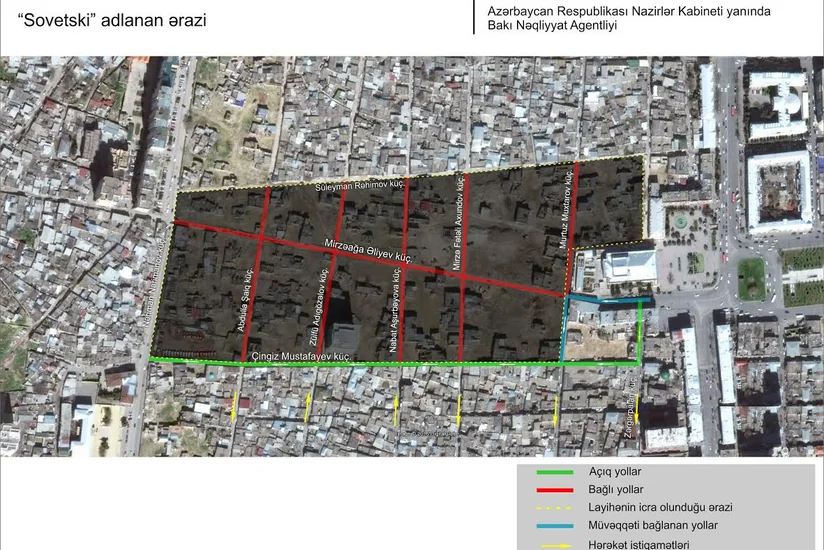Click the Mirzəağa Əliyev küç. street label

point(368,251)
